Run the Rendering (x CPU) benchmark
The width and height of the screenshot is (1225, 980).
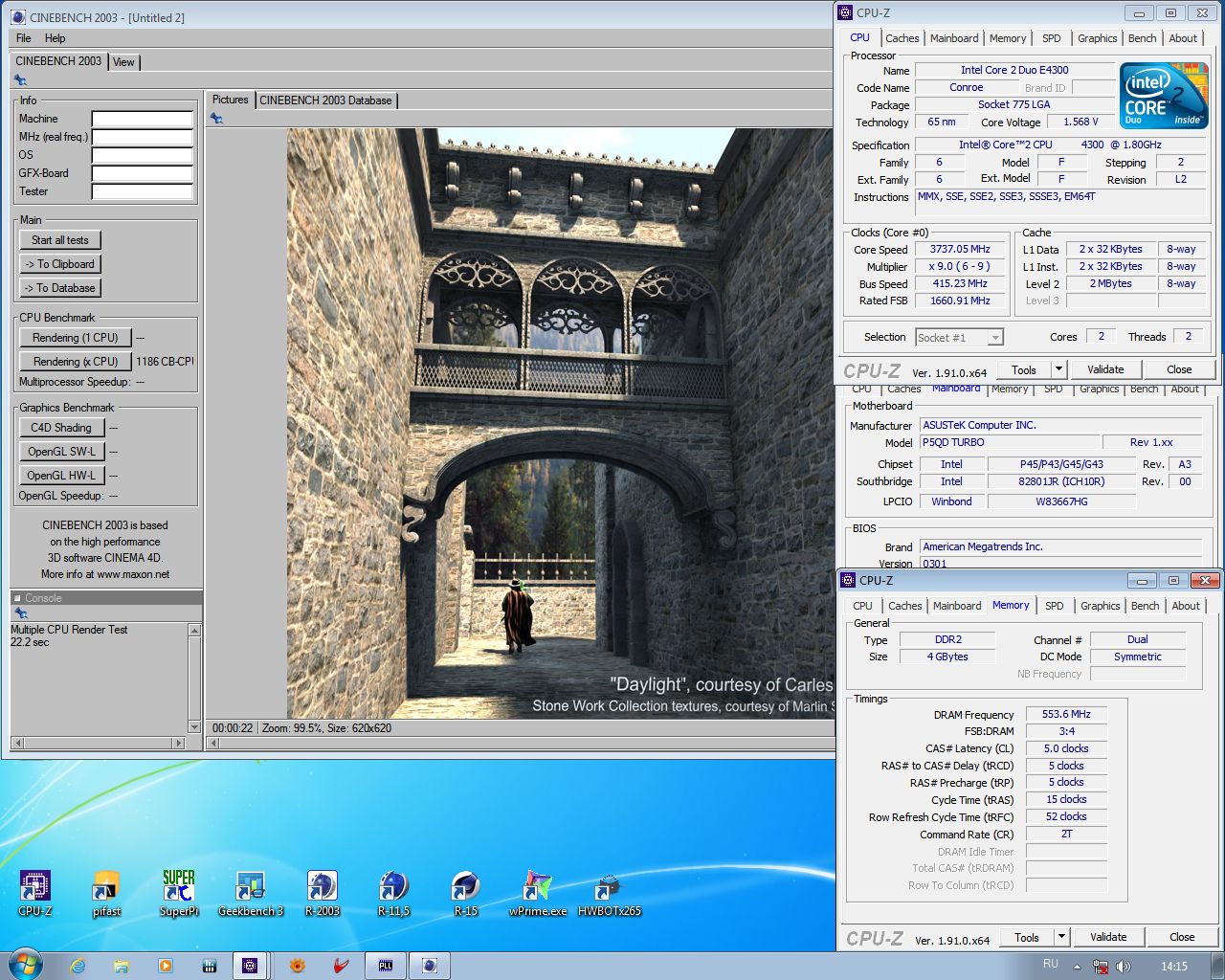coord(75,362)
